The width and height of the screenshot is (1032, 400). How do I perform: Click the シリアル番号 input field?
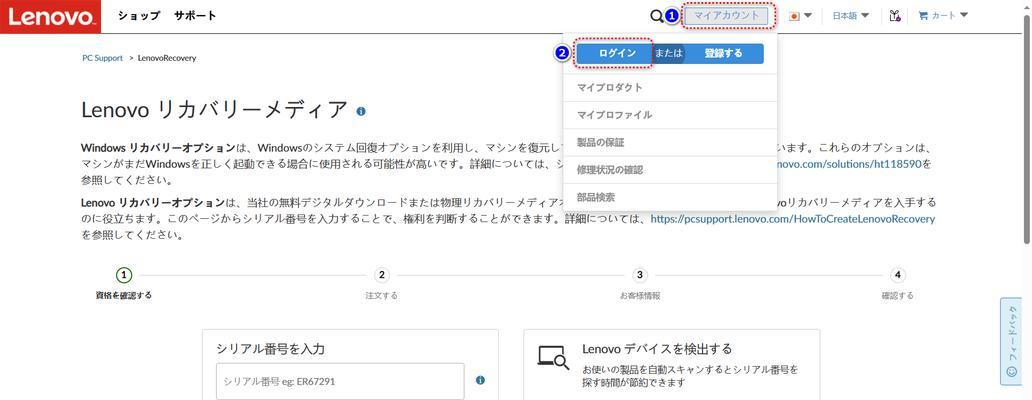(x=340, y=381)
